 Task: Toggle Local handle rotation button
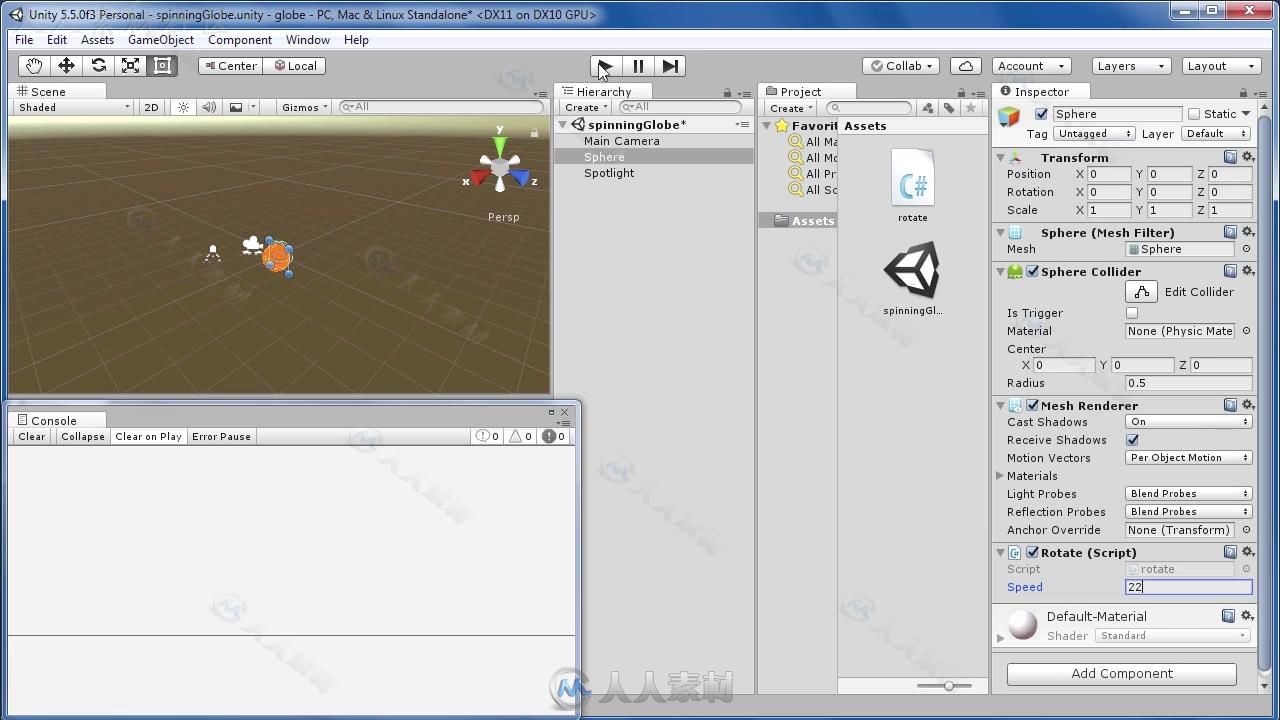click(x=295, y=66)
